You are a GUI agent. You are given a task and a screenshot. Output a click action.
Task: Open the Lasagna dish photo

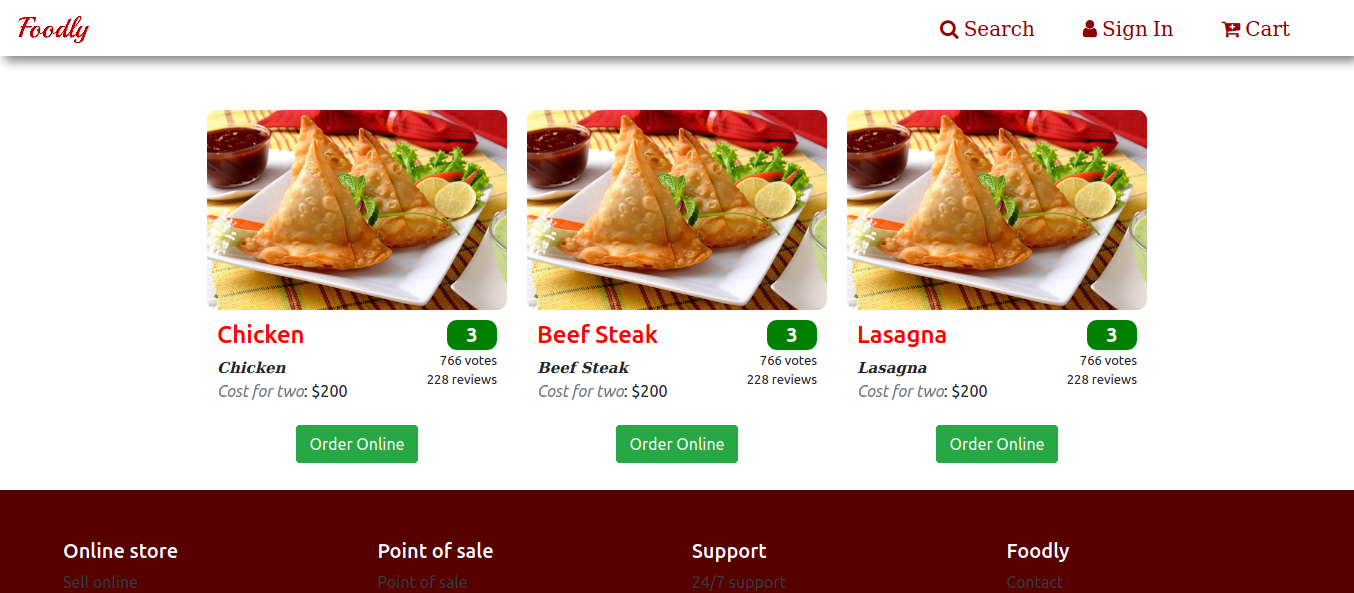[x=997, y=210]
